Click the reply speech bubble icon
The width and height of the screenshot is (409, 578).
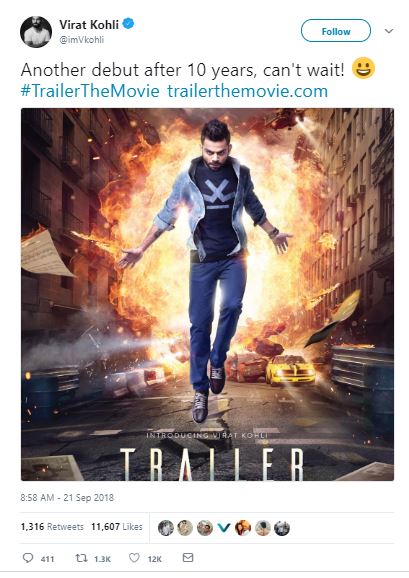[28, 558]
